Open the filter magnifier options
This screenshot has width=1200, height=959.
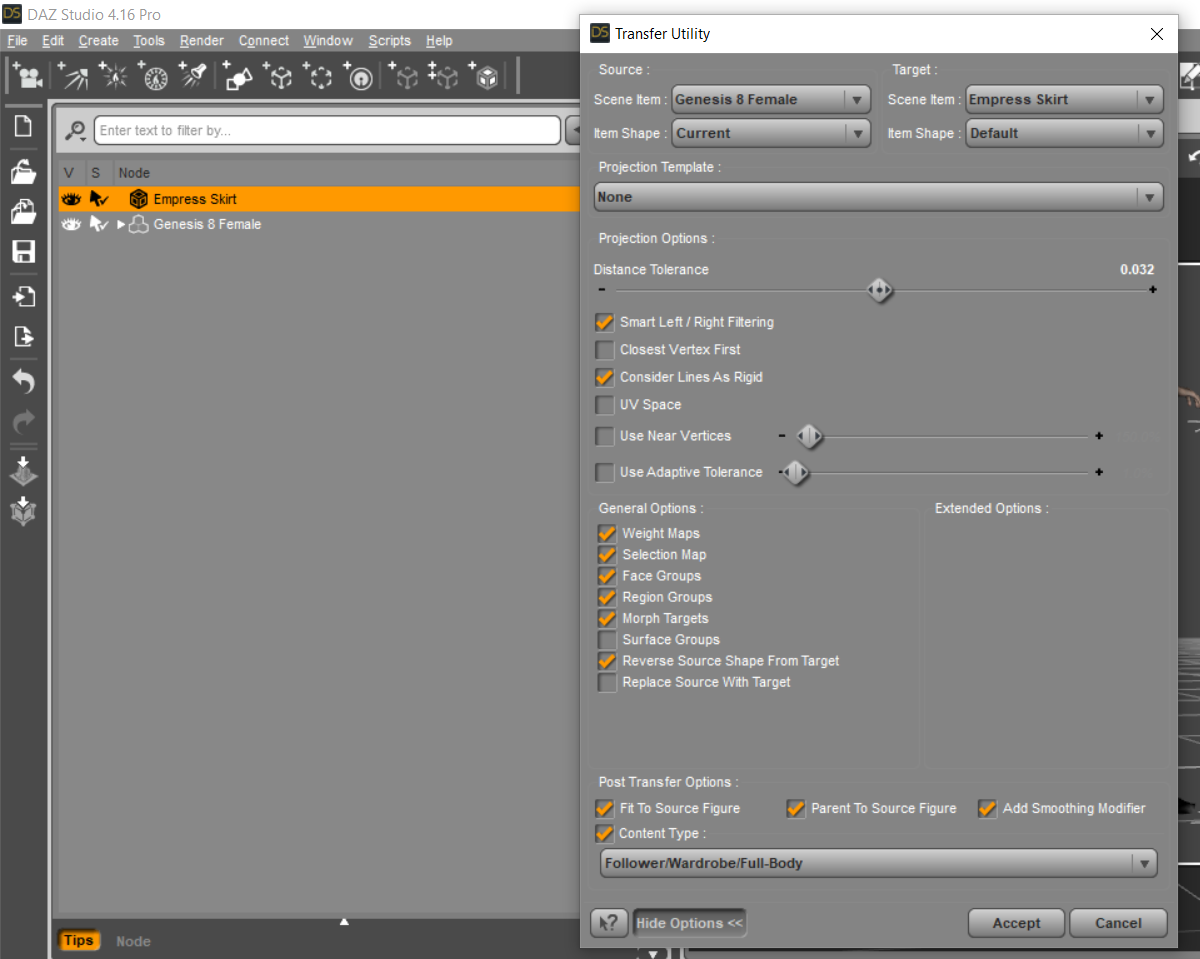coord(75,131)
